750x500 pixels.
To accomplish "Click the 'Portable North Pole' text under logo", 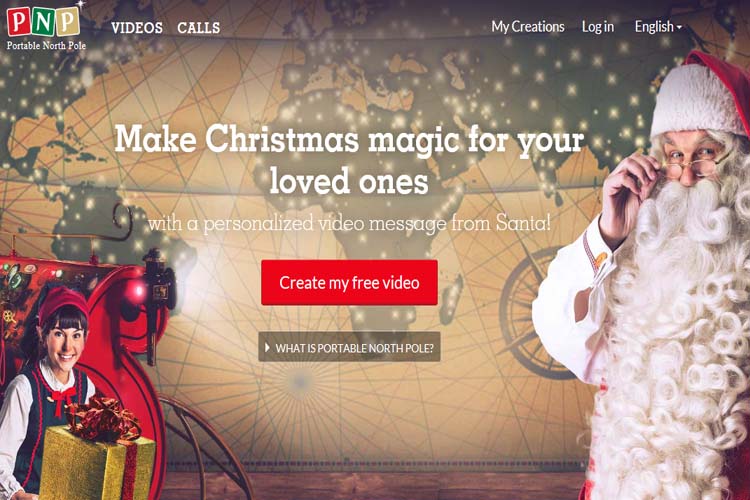I will [x=46, y=46].
